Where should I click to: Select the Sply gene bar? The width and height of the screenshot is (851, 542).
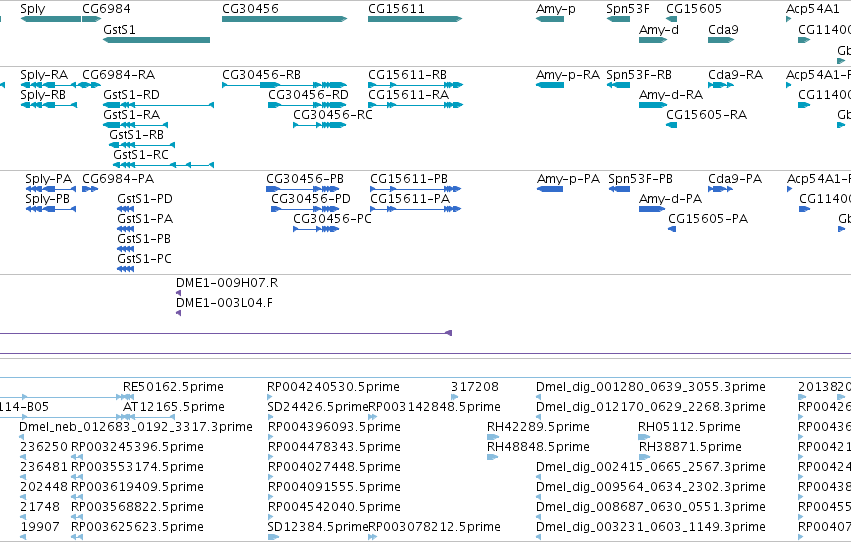tap(50, 19)
